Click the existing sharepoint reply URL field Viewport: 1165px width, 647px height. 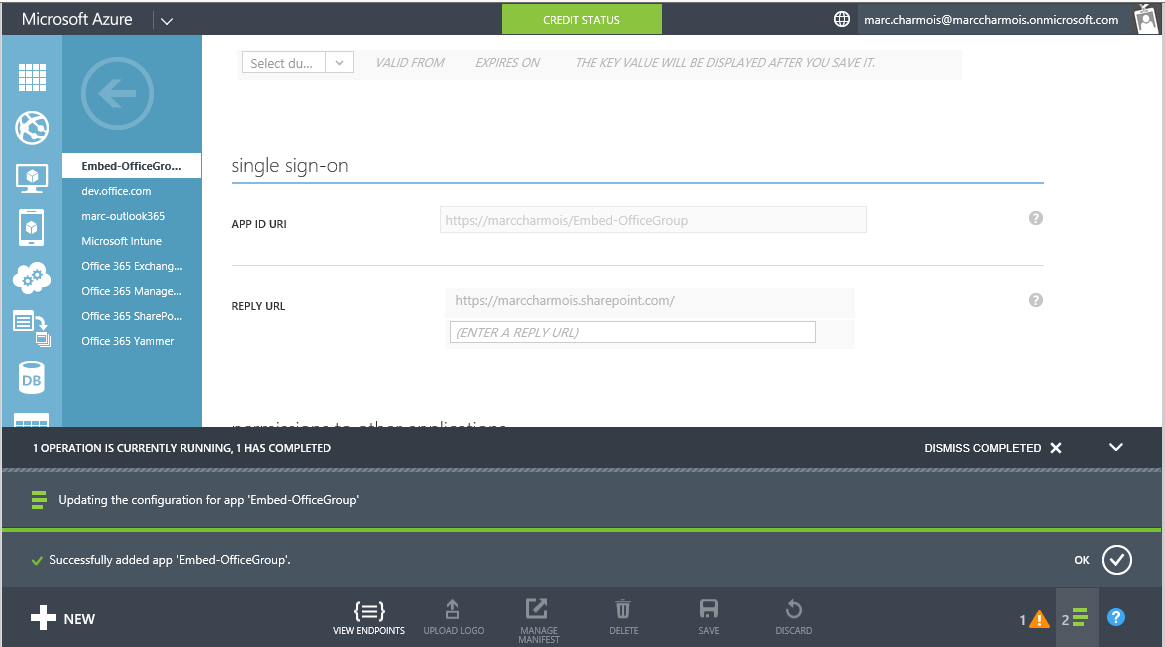coord(650,301)
